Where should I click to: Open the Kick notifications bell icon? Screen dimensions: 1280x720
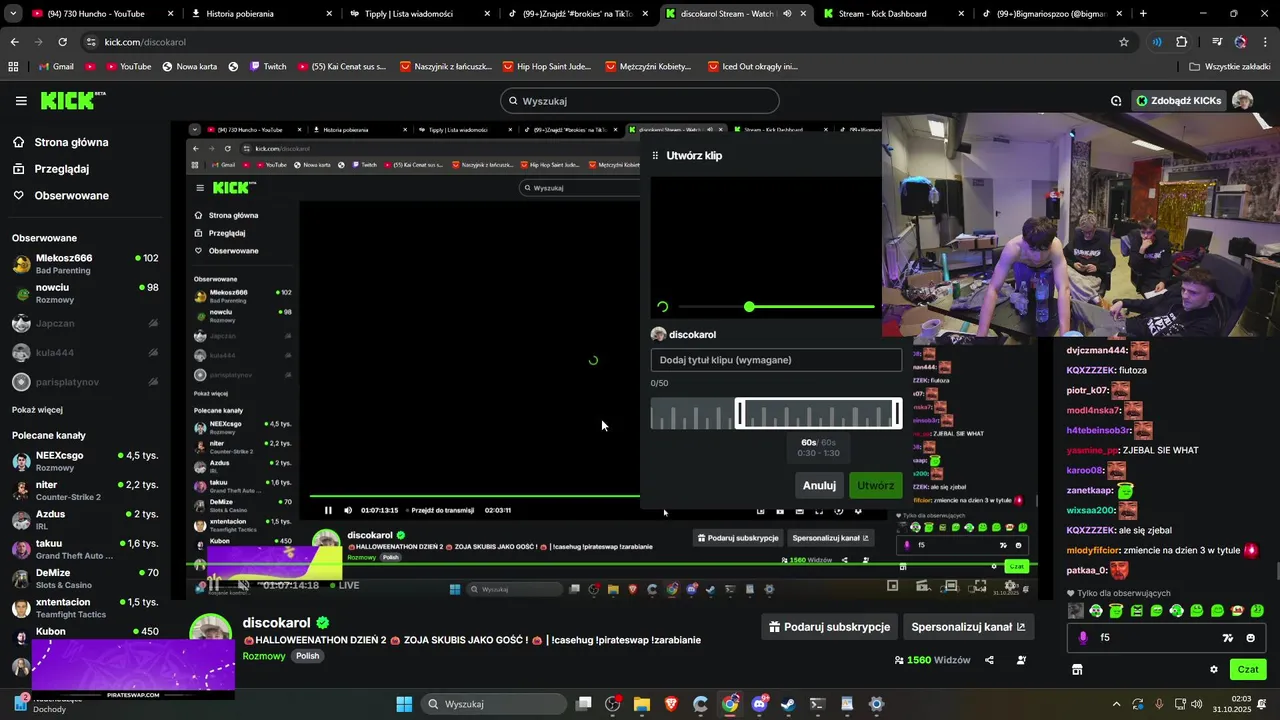[1116, 101]
